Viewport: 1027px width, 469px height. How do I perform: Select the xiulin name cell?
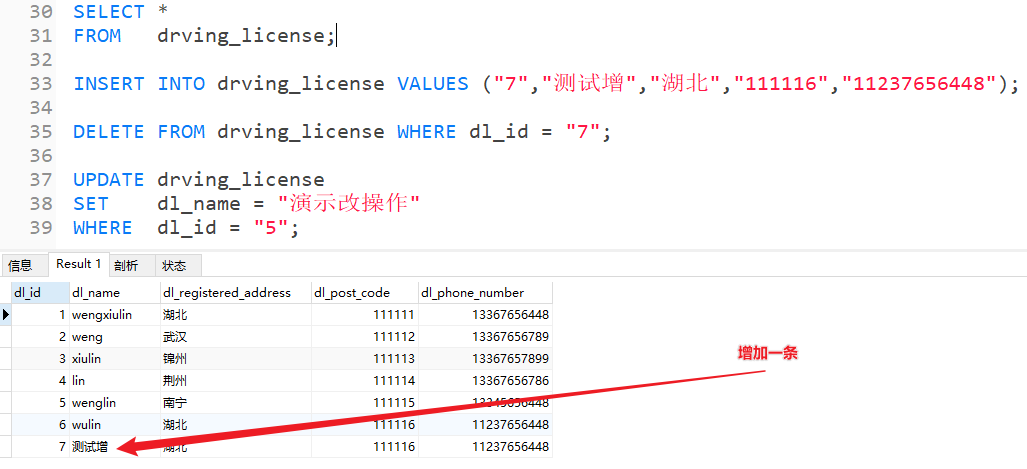coord(115,359)
